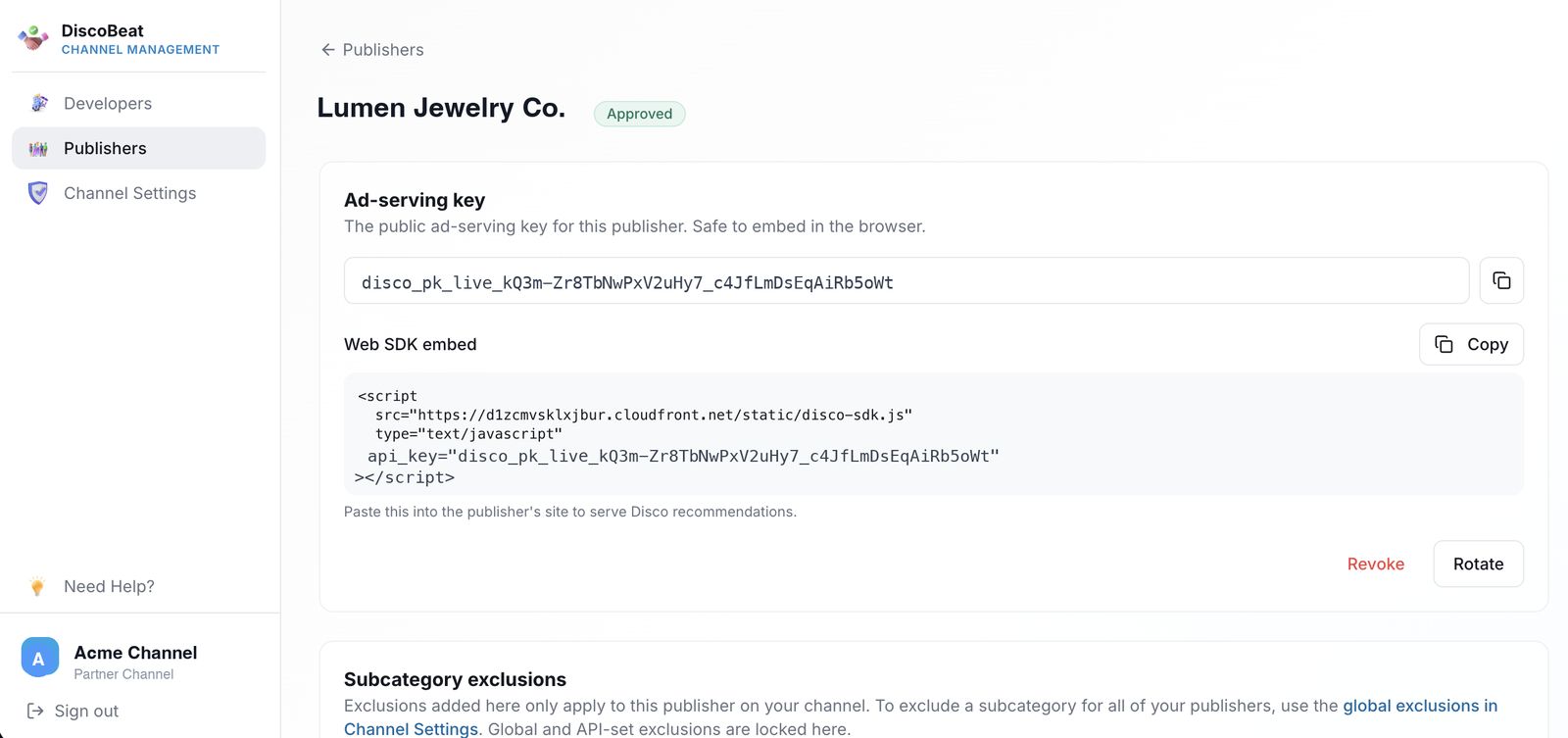Open Channel Settings in the sidebar

point(138,193)
